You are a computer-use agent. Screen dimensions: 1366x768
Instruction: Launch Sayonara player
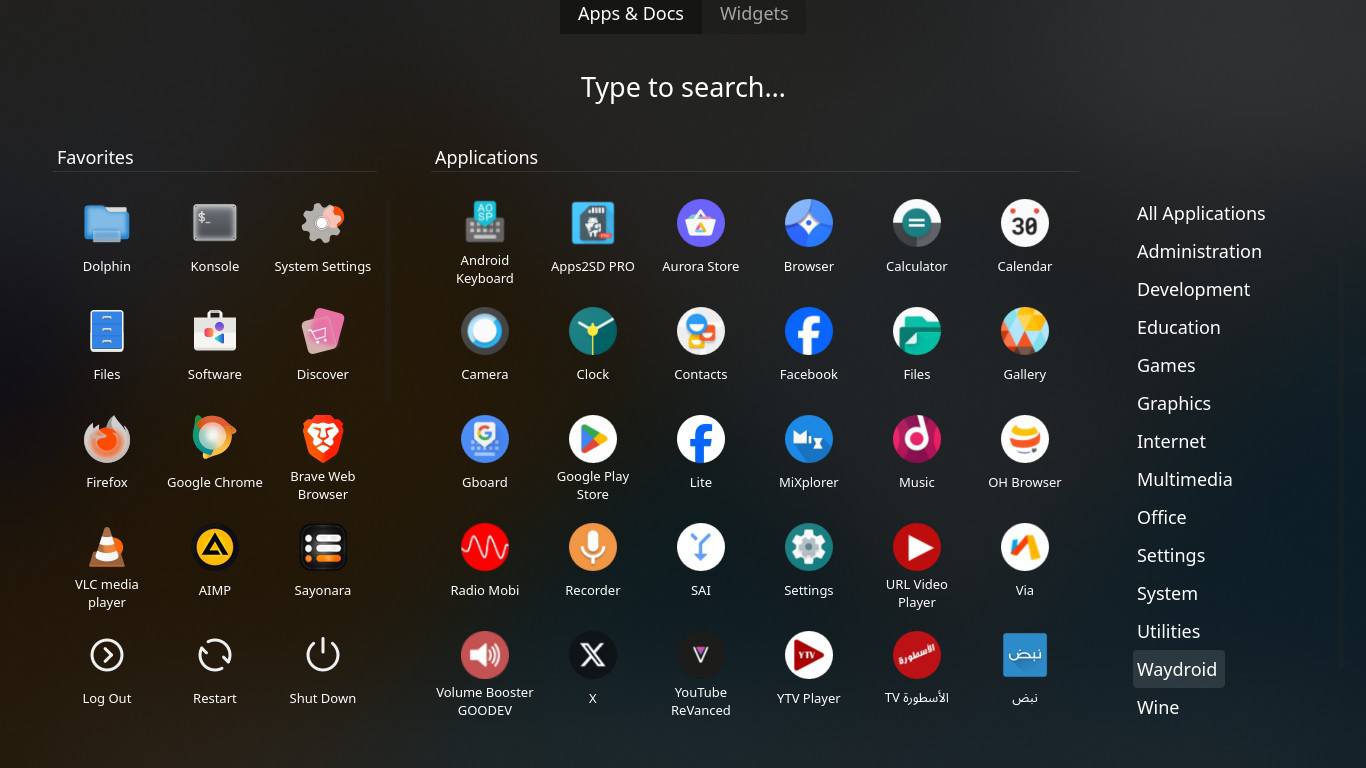pos(323,547)
